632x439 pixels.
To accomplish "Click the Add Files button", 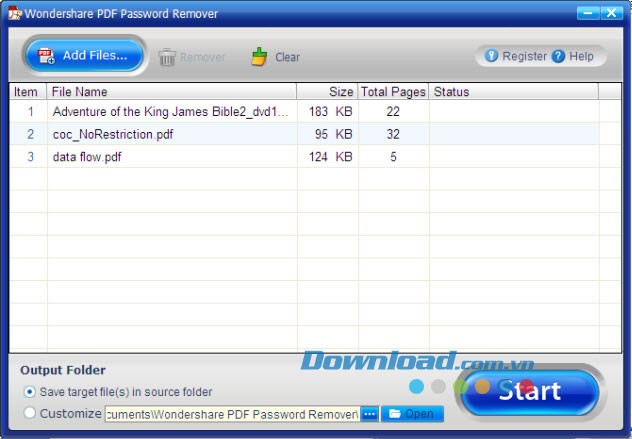I will click(85, 56).
